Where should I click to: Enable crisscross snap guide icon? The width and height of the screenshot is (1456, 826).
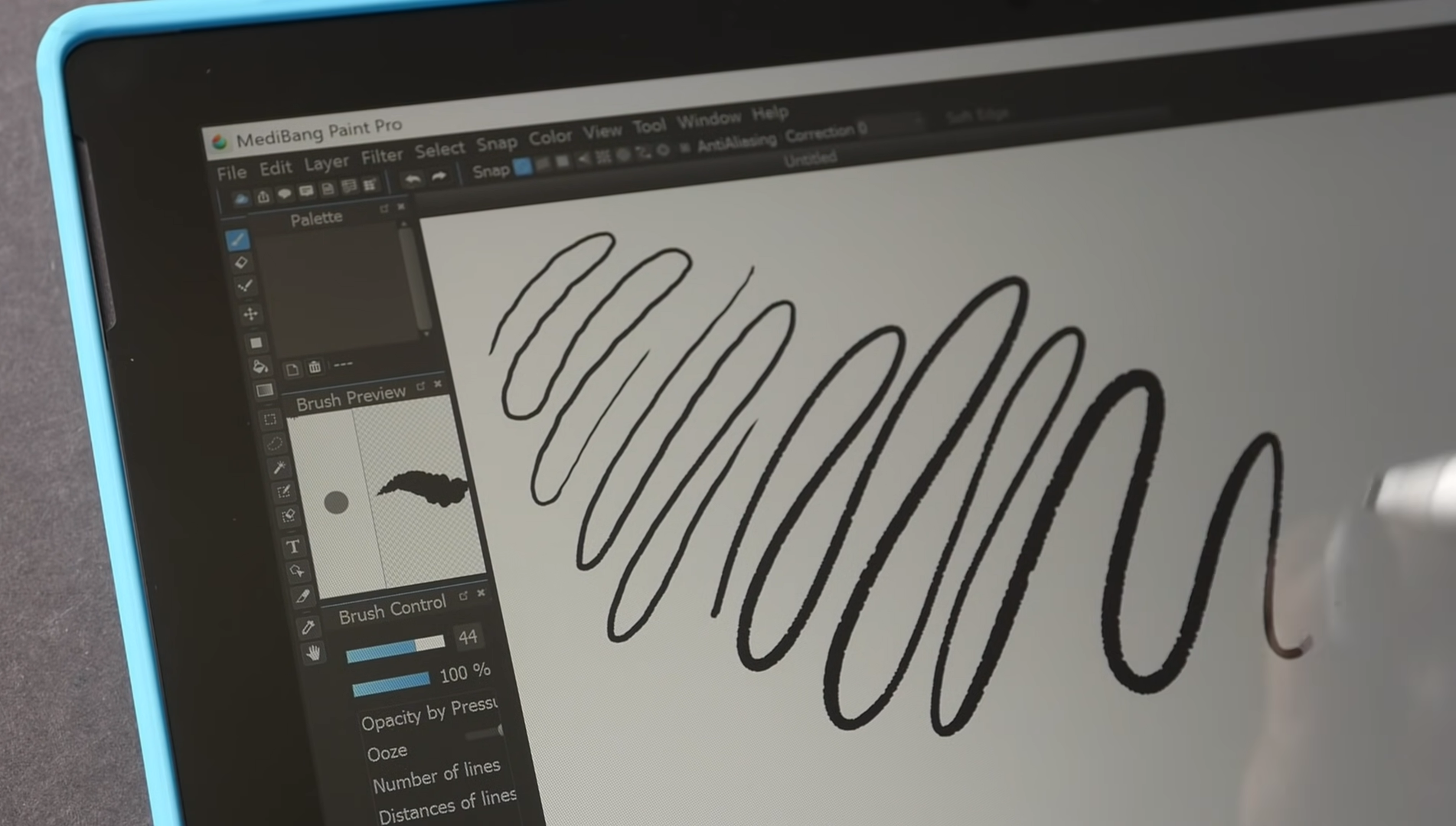point(563,161)
